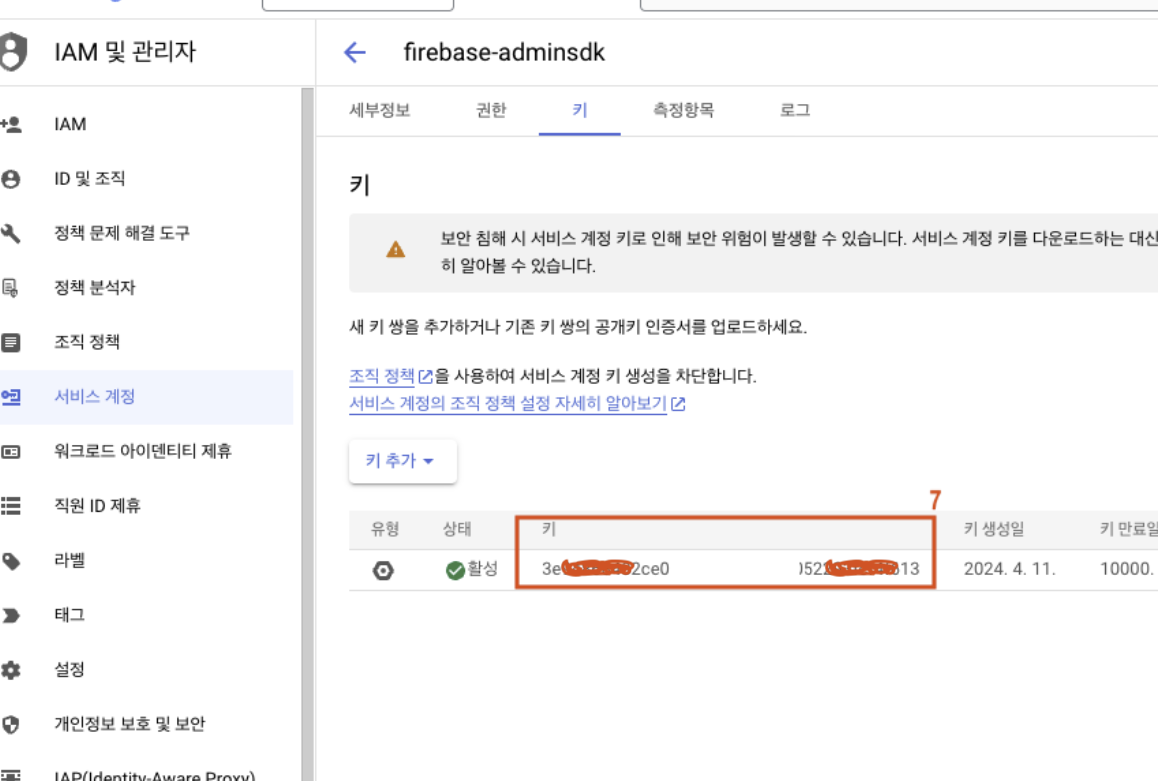Switch to the 측정항목 tab

(684, 110)
